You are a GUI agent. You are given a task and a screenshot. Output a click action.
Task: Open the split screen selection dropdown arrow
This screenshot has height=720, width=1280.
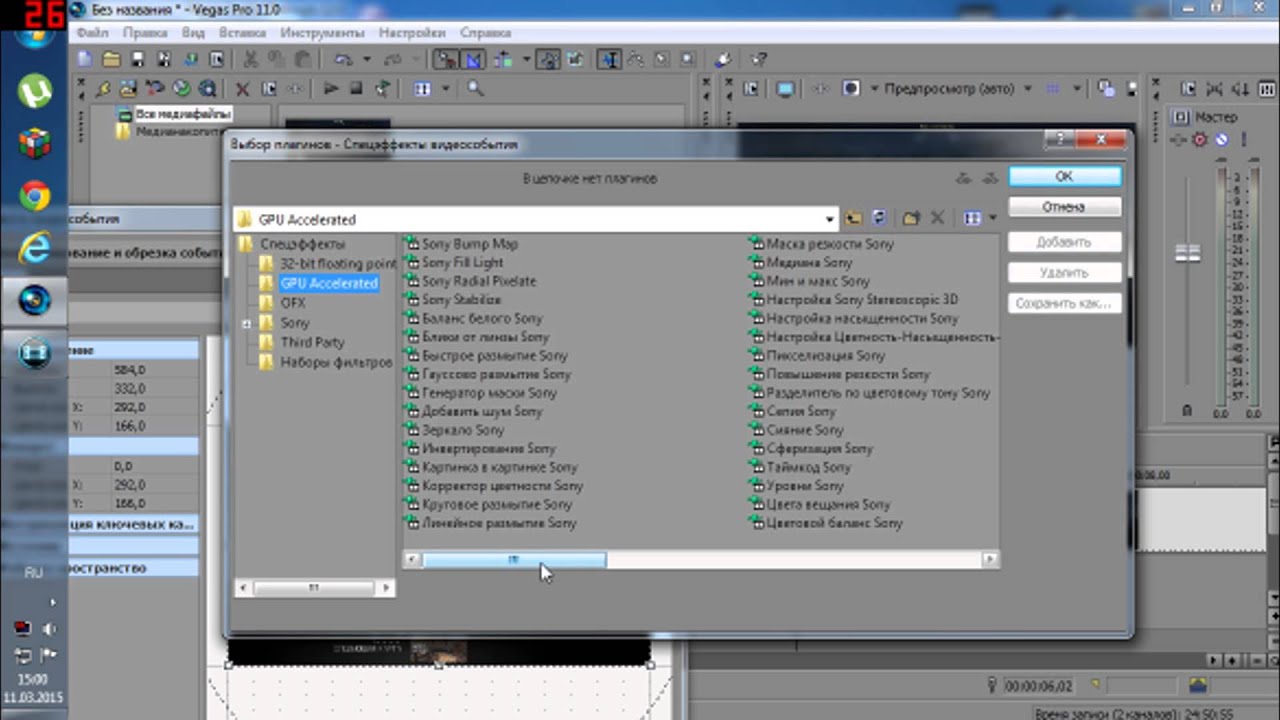(874, 89)
